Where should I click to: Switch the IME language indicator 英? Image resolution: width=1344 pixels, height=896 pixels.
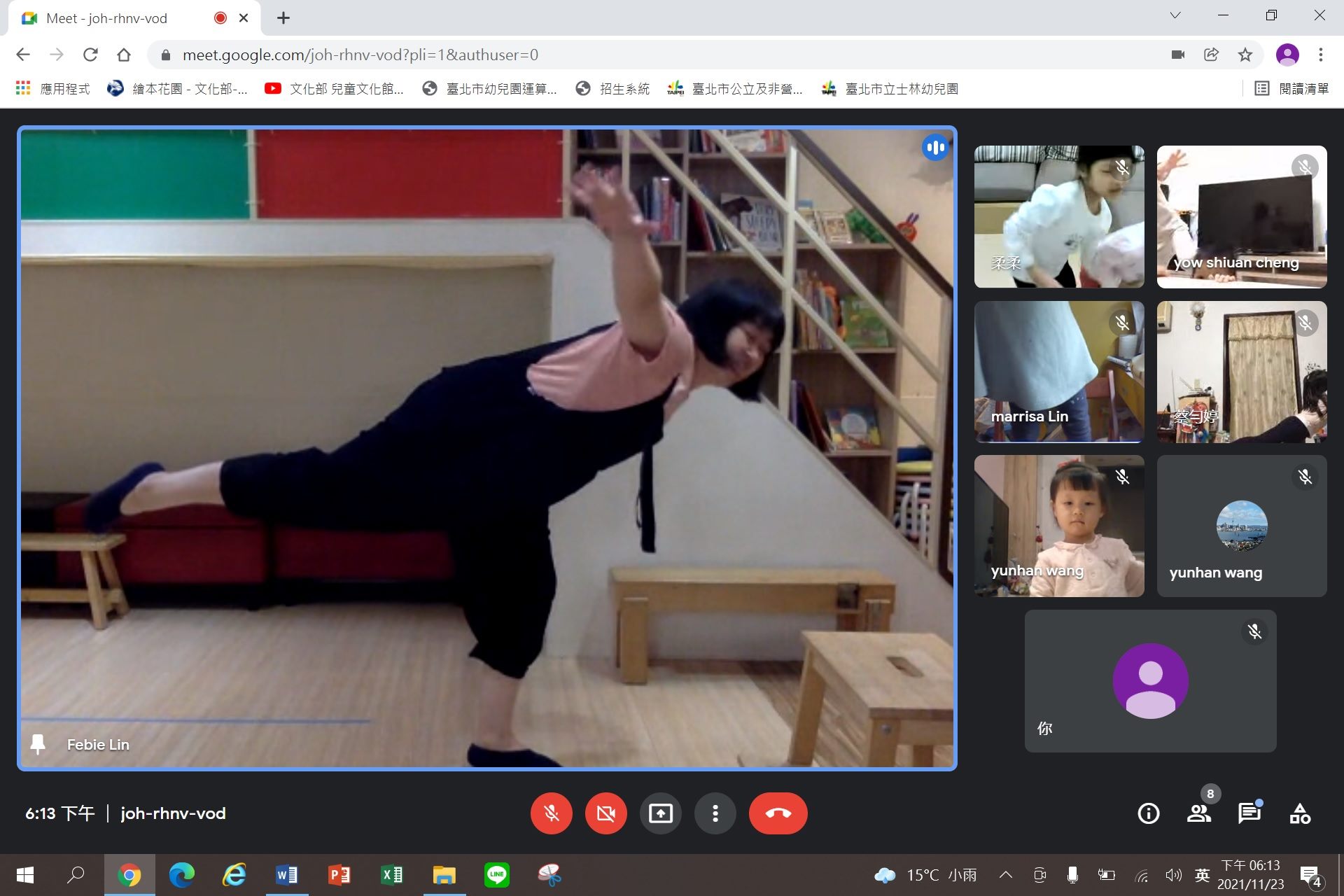1203,875
